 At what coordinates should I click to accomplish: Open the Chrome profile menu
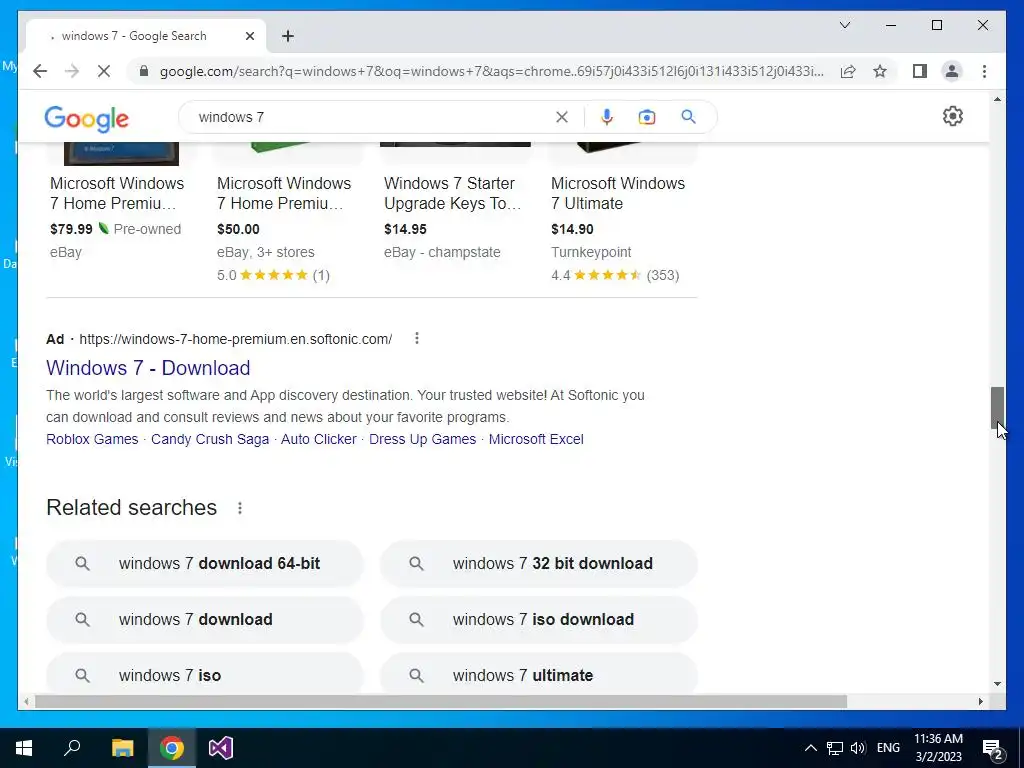(x=952, y=71)
